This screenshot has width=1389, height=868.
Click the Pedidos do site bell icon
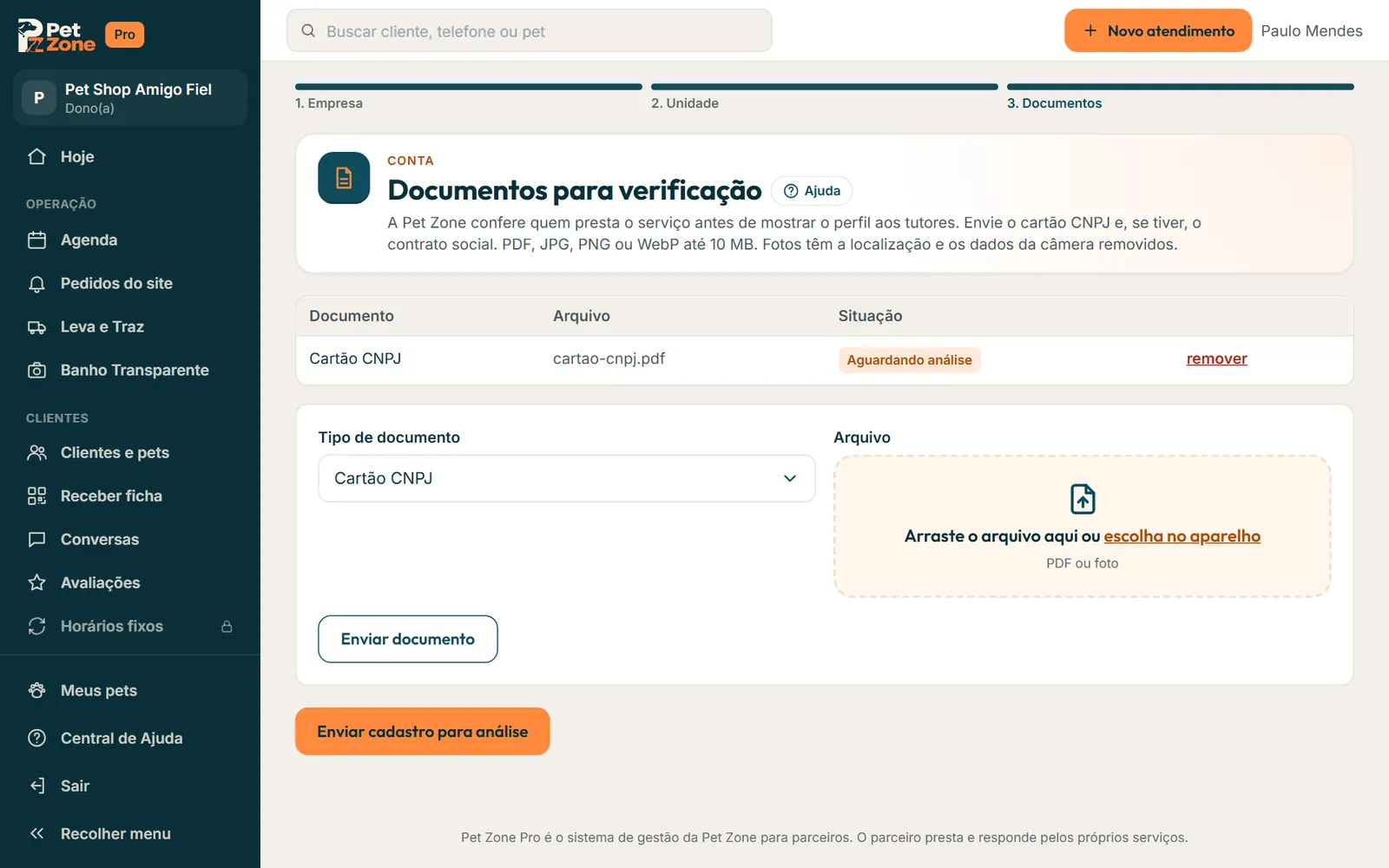point(36,283)
